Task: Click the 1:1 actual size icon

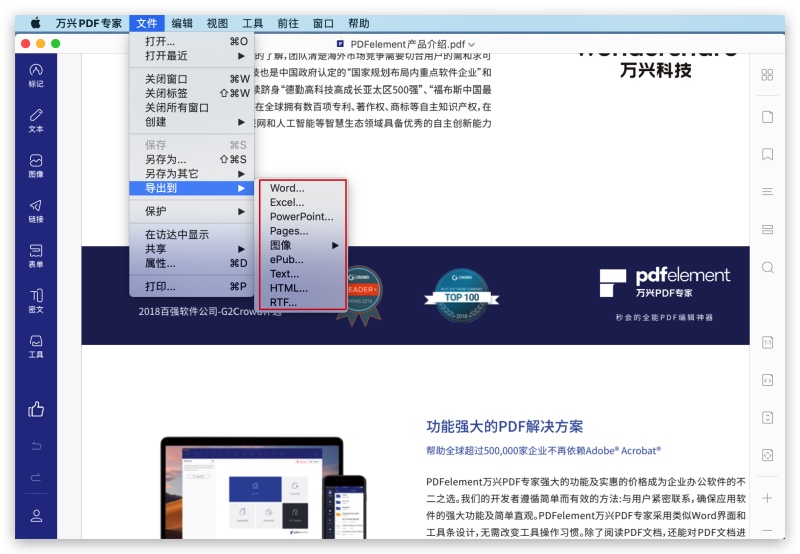Action: pos(767,342)
